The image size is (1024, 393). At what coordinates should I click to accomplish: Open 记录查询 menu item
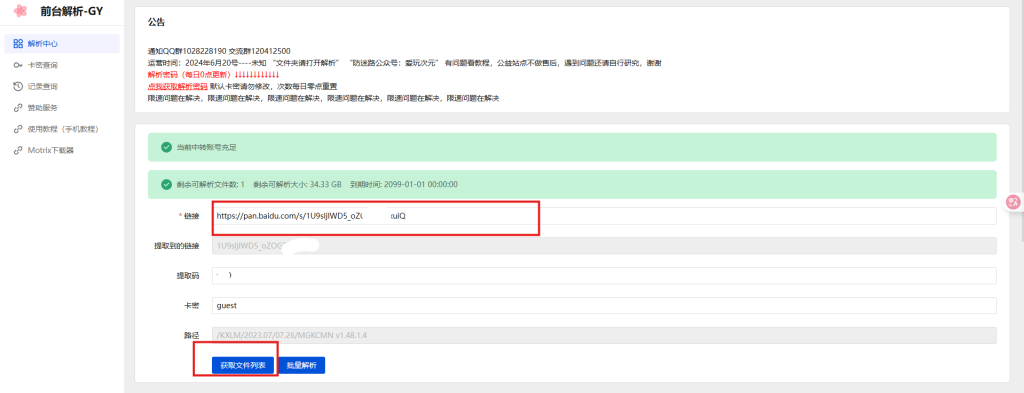62,86
